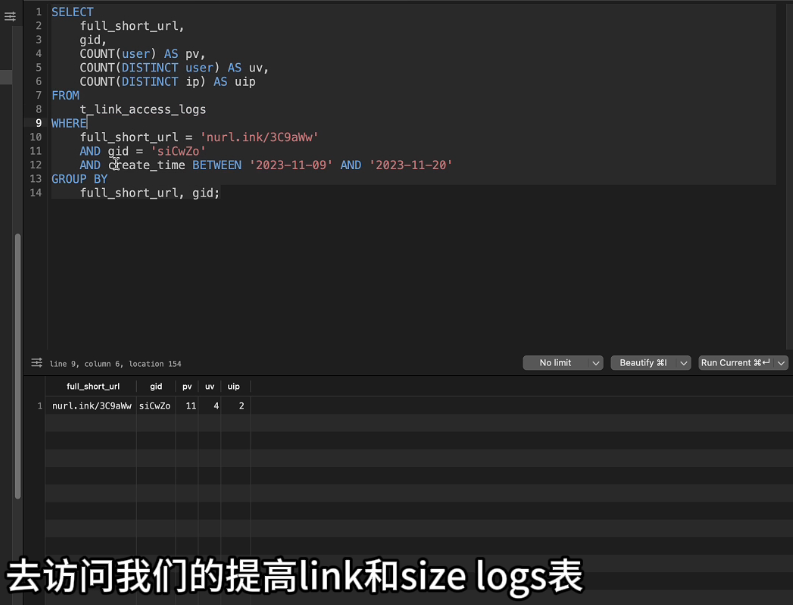This screenshot has height=605, width=793.
Task: Click the pv column header
Action: [x=187, y=386]
